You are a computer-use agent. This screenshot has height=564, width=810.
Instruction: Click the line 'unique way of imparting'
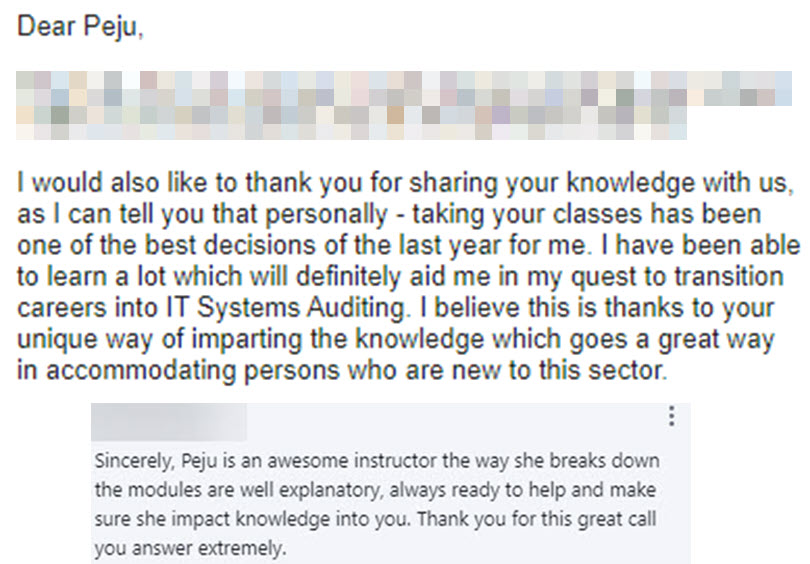point(396,339)
